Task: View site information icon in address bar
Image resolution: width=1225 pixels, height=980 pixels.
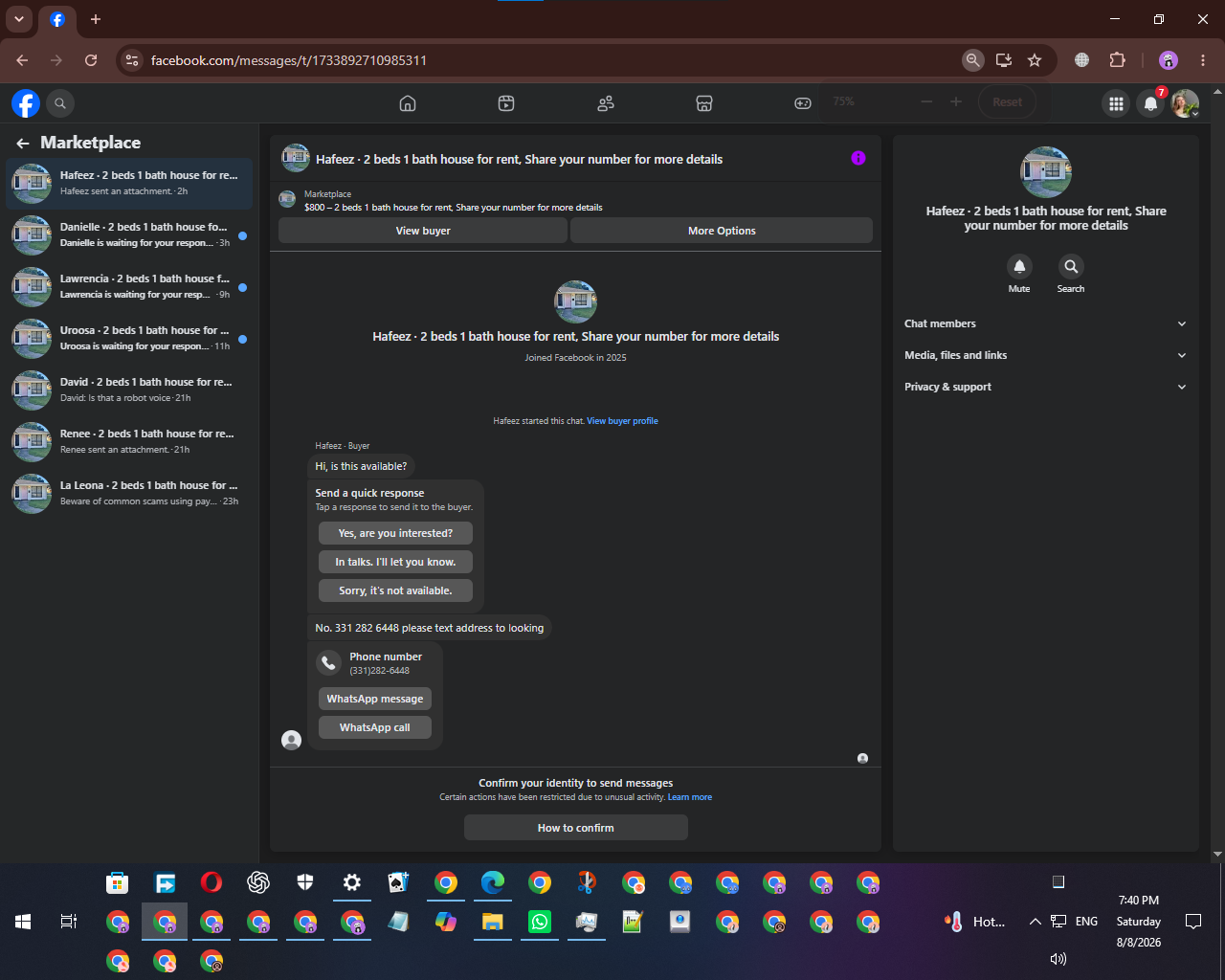Action: click(x=132, y=60)
